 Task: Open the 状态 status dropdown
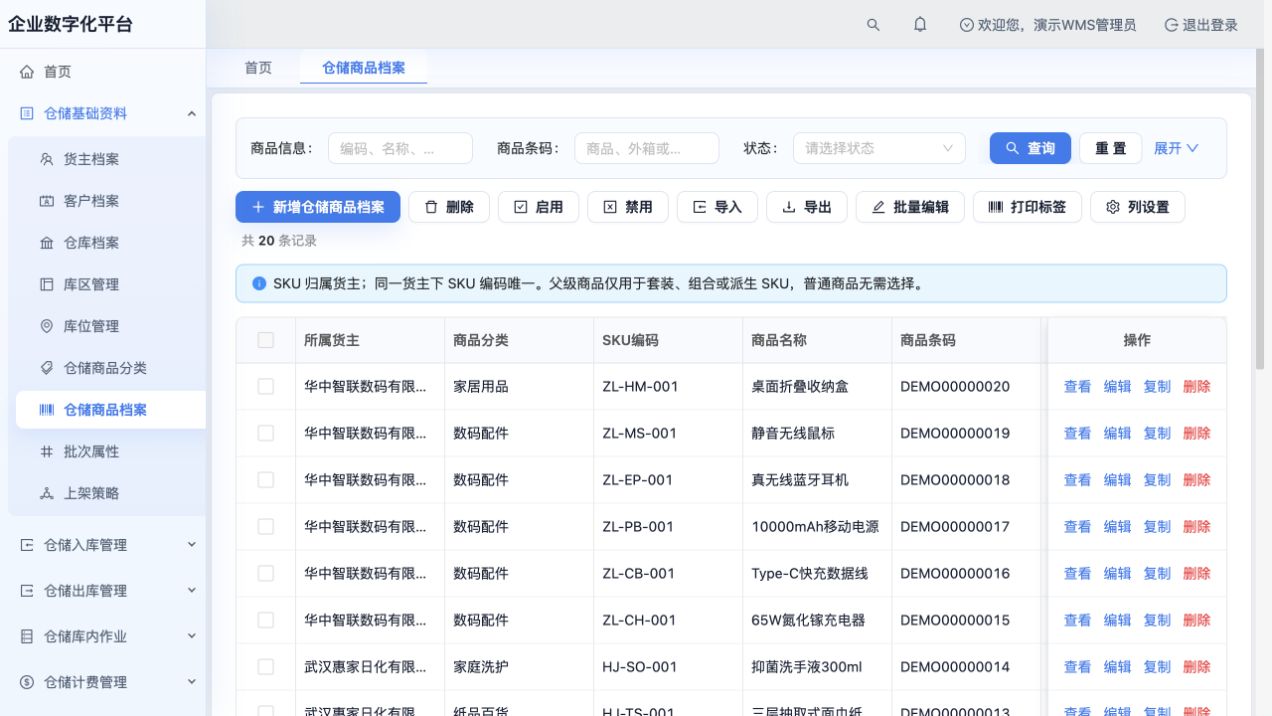click(879, 148)
